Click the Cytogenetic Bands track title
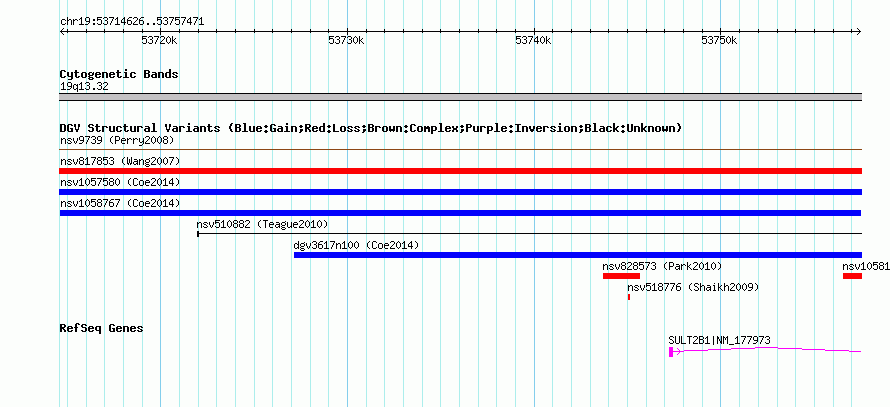The image size is (890, 407). tap(119, 74)
